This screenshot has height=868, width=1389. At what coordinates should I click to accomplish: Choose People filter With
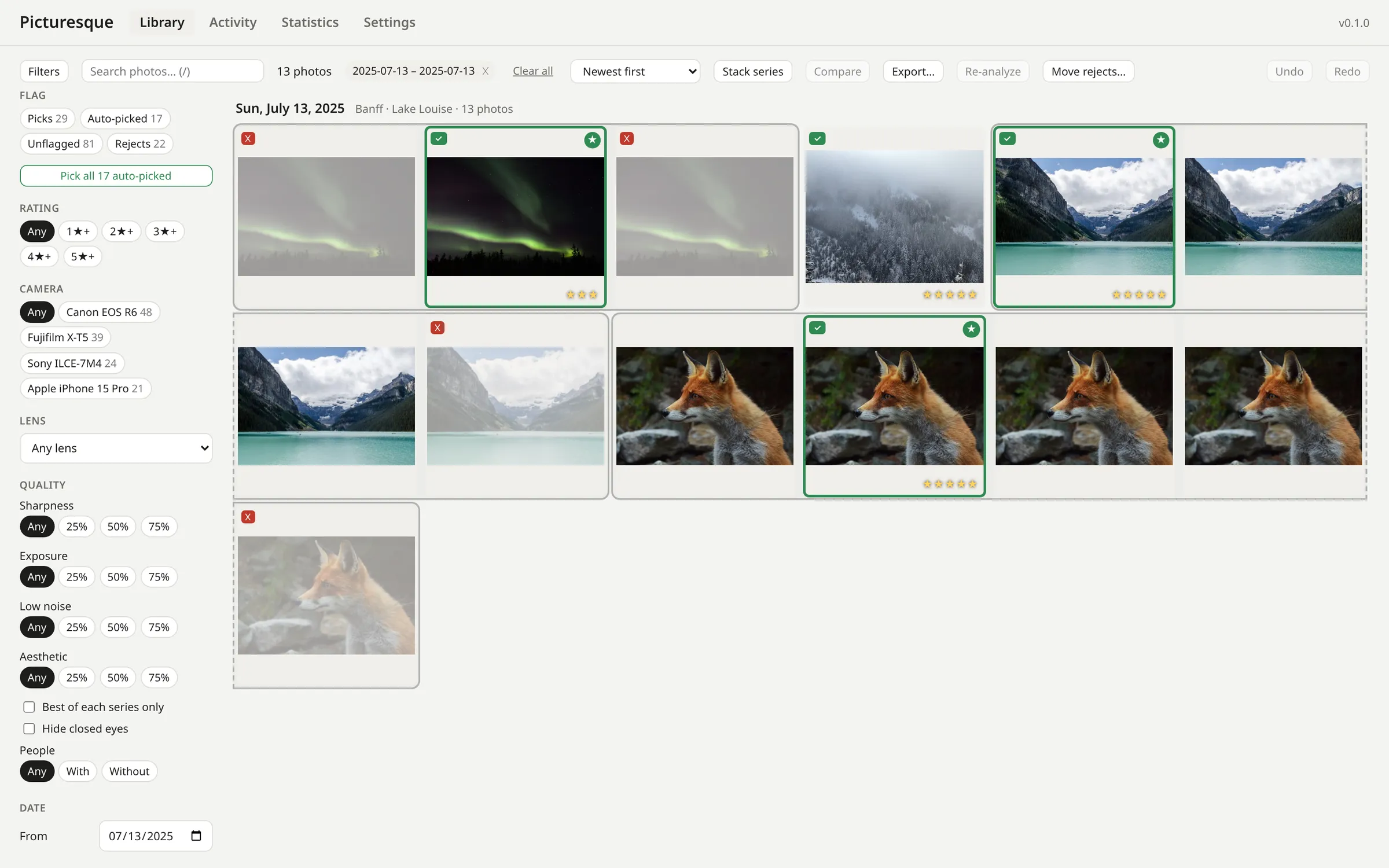click(78, 771)
